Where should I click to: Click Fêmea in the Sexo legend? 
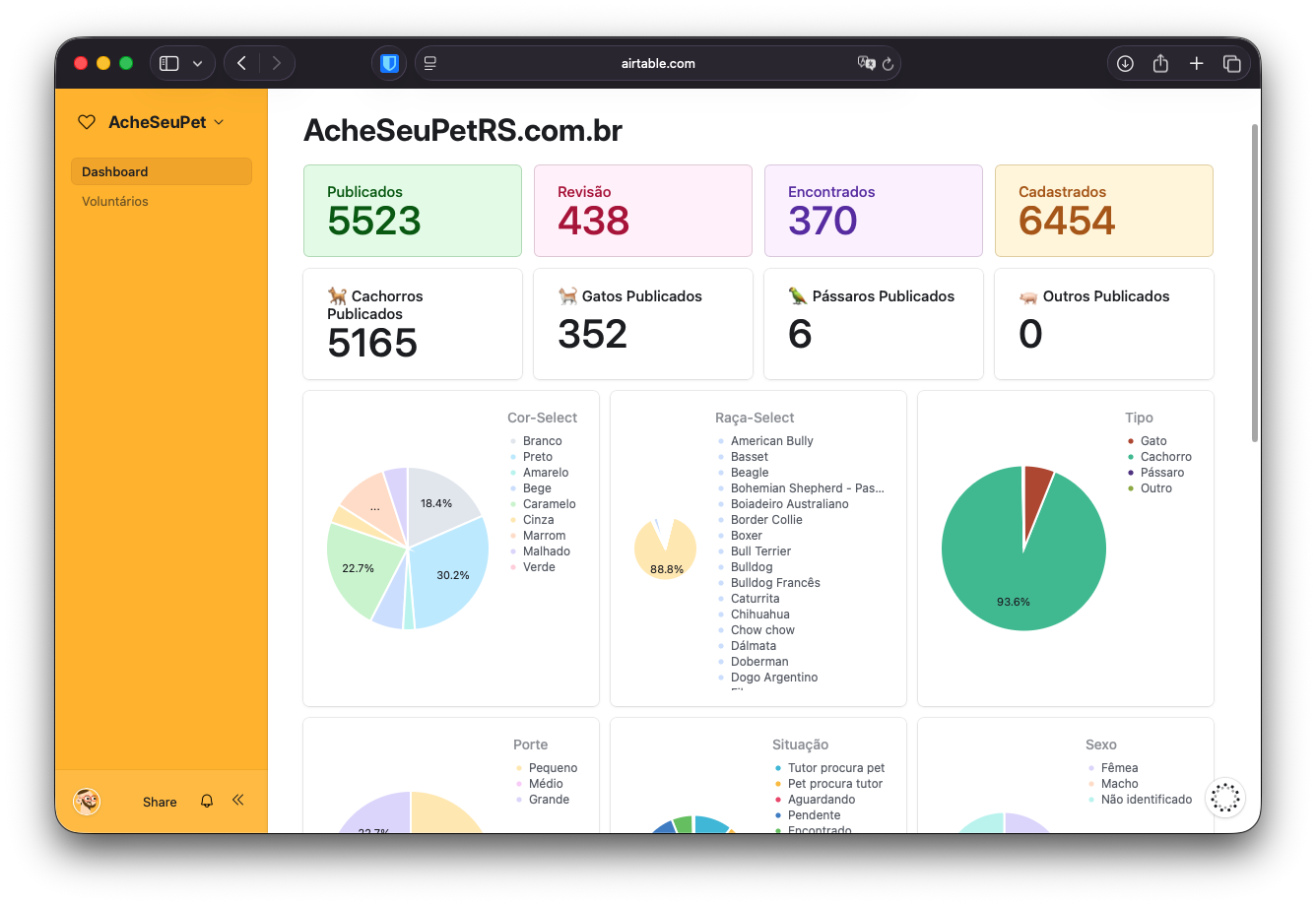click(x=1119, y=768)
